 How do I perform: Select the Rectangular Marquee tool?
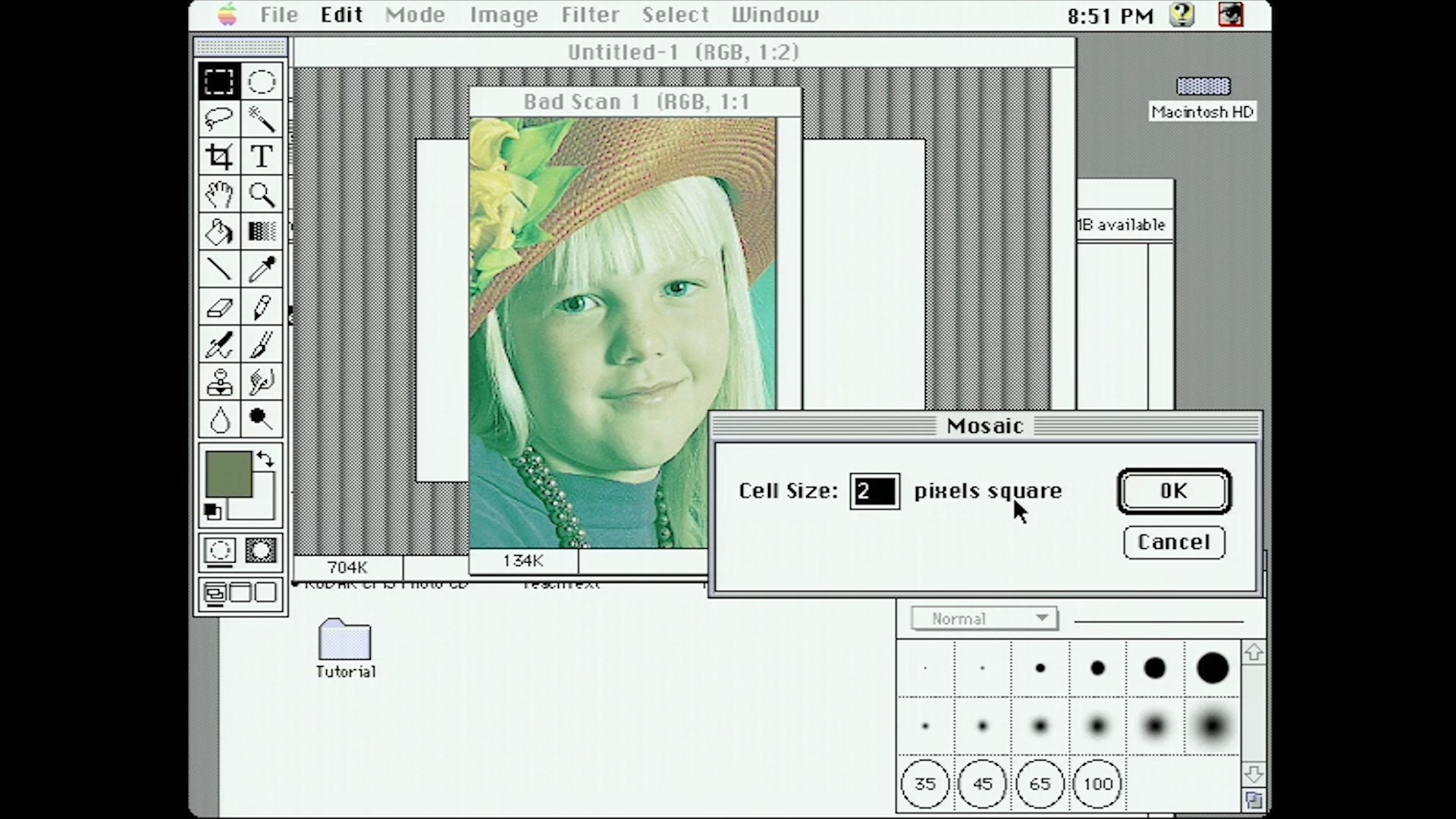tap(219, 81)
